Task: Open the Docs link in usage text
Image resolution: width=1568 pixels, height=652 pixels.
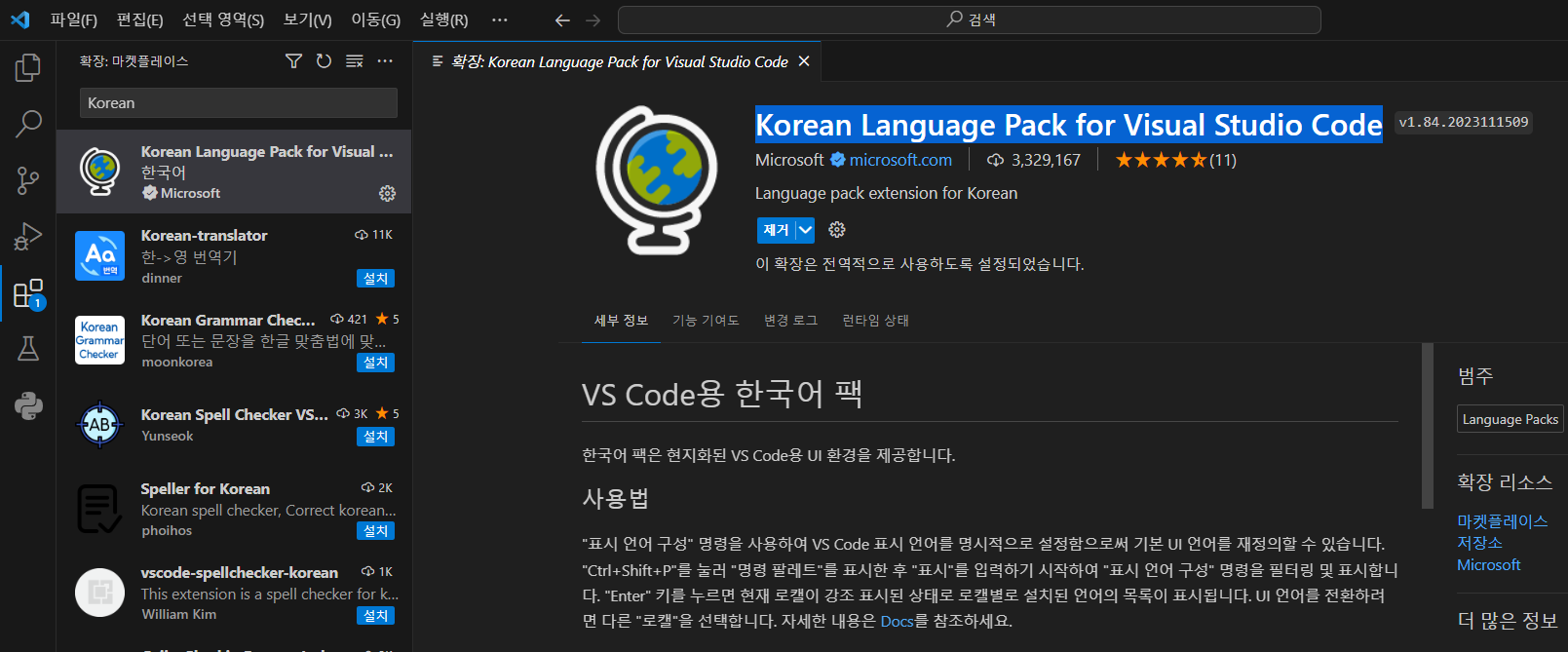Action: tap(897, 621)
